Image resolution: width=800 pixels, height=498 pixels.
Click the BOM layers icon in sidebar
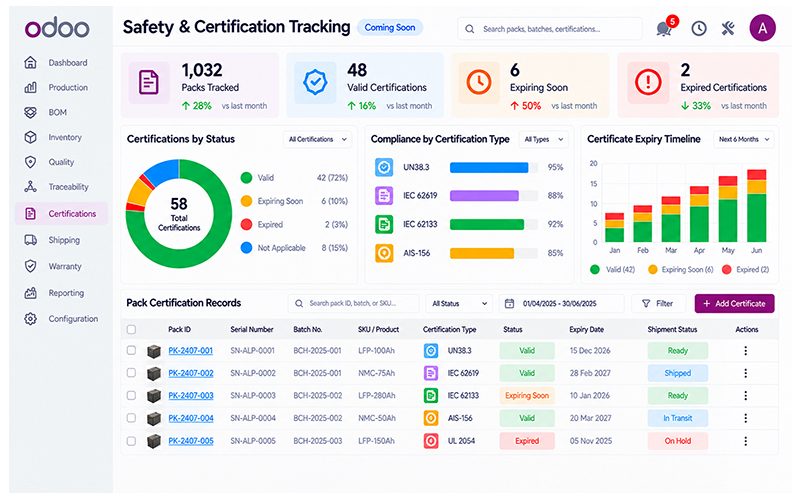coord(31,112)
